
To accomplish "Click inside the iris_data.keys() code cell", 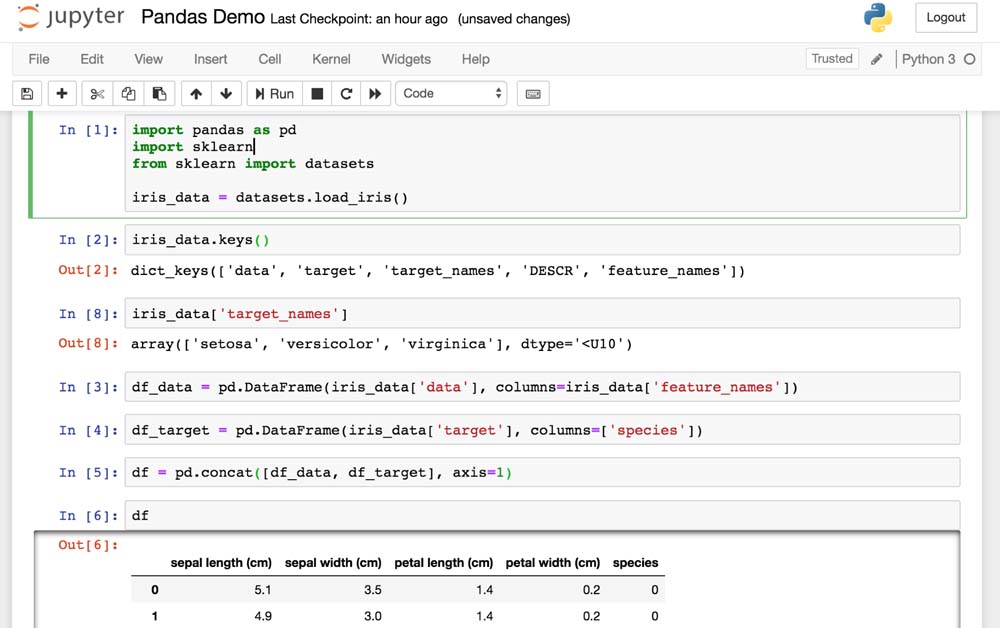I will click(x=540, y=240).
